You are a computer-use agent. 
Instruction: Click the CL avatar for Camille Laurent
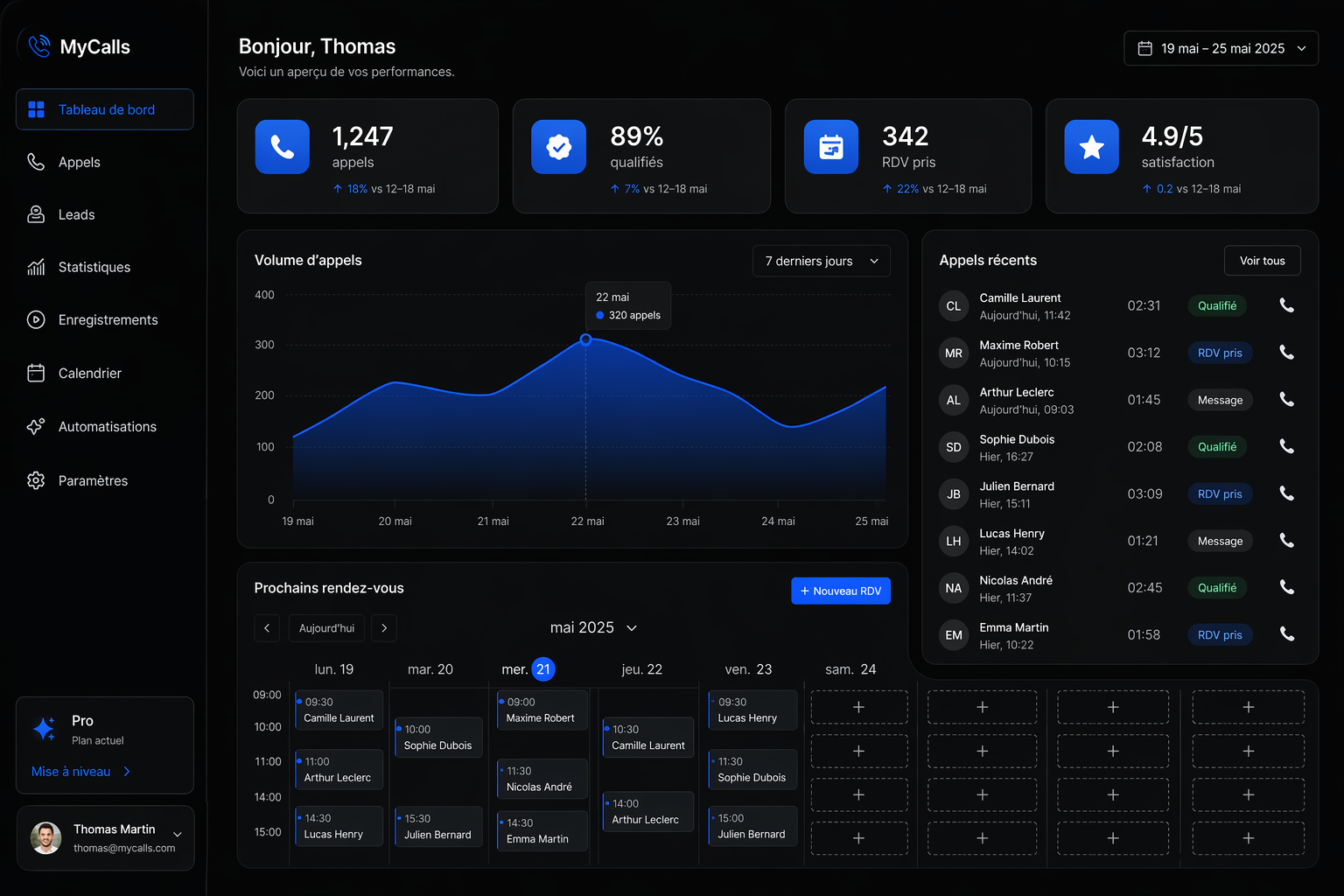click(954, 306)
